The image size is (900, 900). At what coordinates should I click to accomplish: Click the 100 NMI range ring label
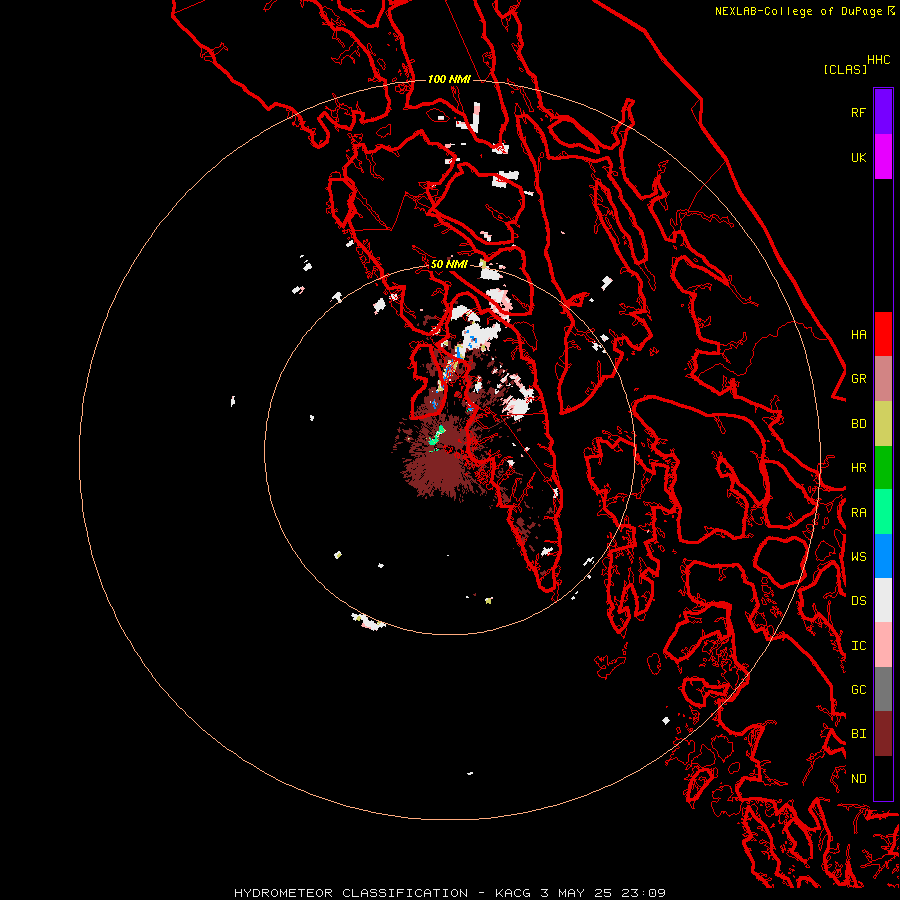449,79
